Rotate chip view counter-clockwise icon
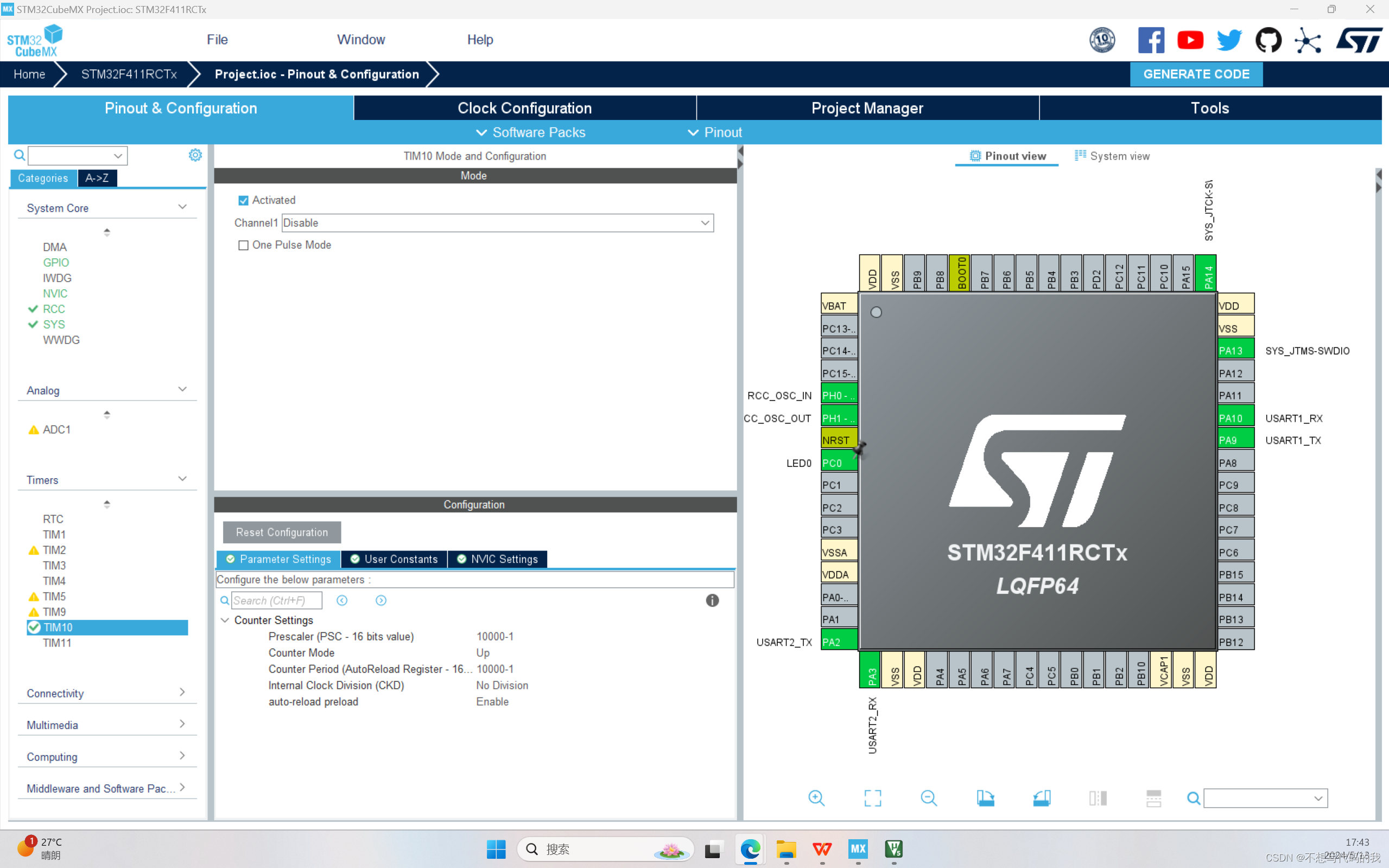 [1041, 797]
